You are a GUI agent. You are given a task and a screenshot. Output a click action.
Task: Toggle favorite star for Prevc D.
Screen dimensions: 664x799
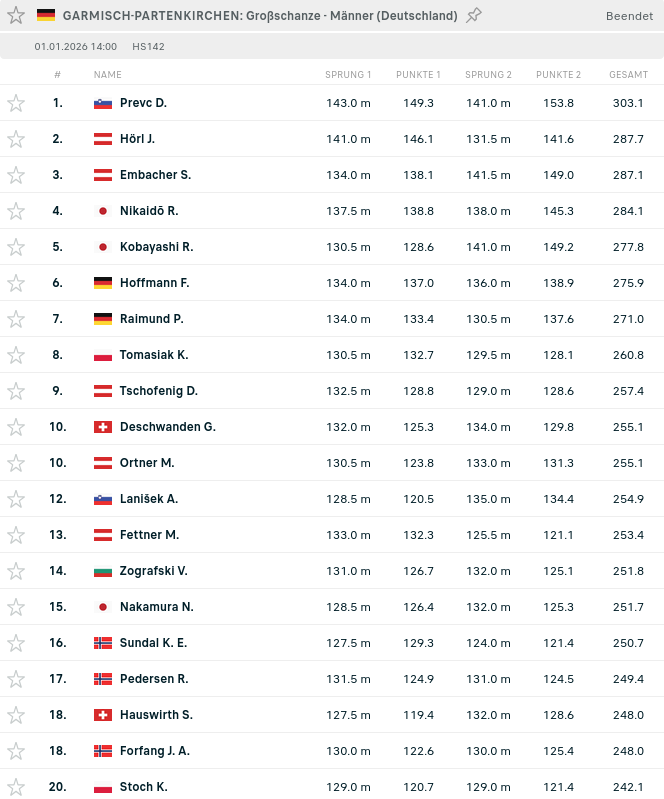point(16,103)
